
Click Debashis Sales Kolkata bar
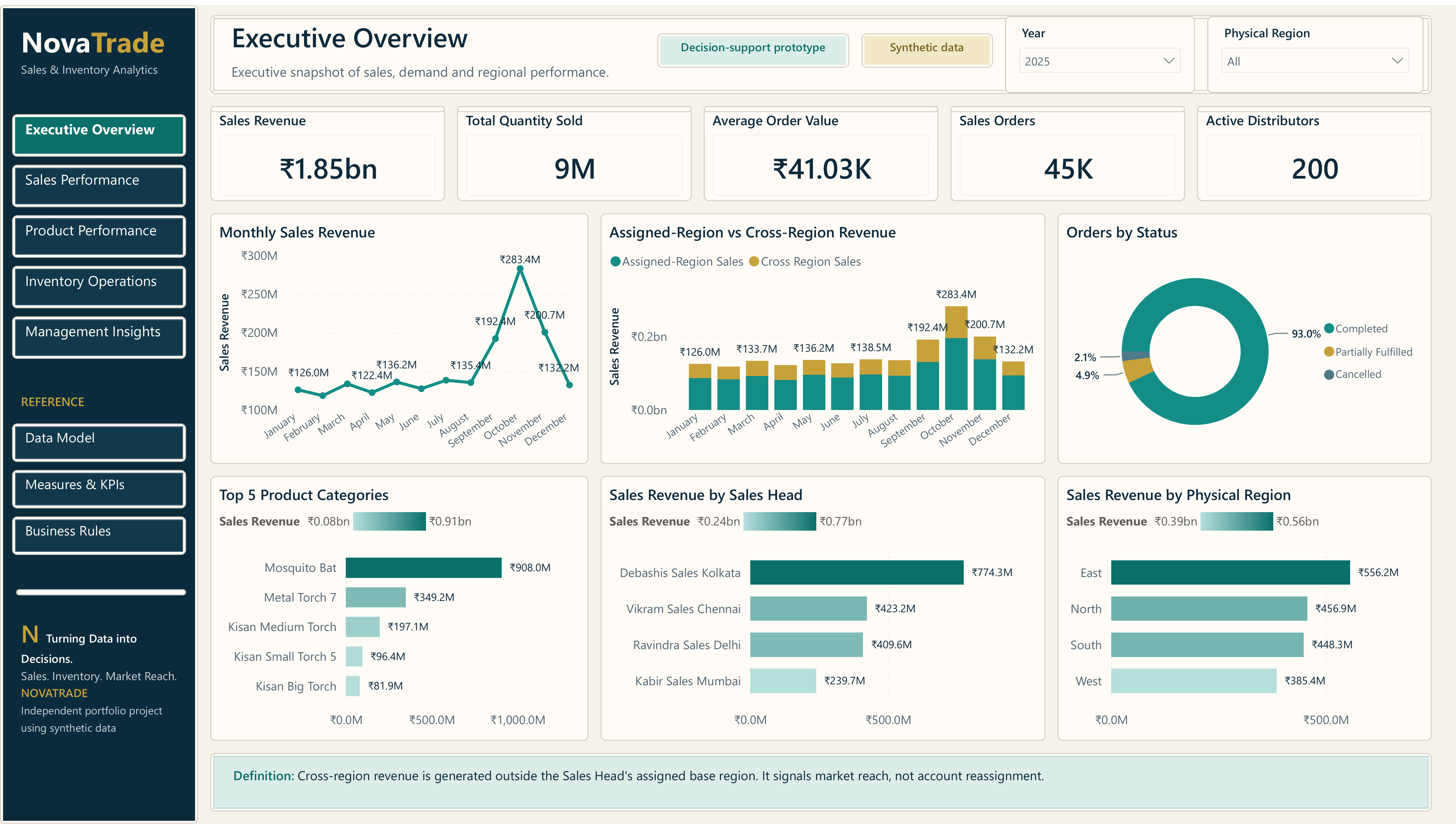point(857,573)
